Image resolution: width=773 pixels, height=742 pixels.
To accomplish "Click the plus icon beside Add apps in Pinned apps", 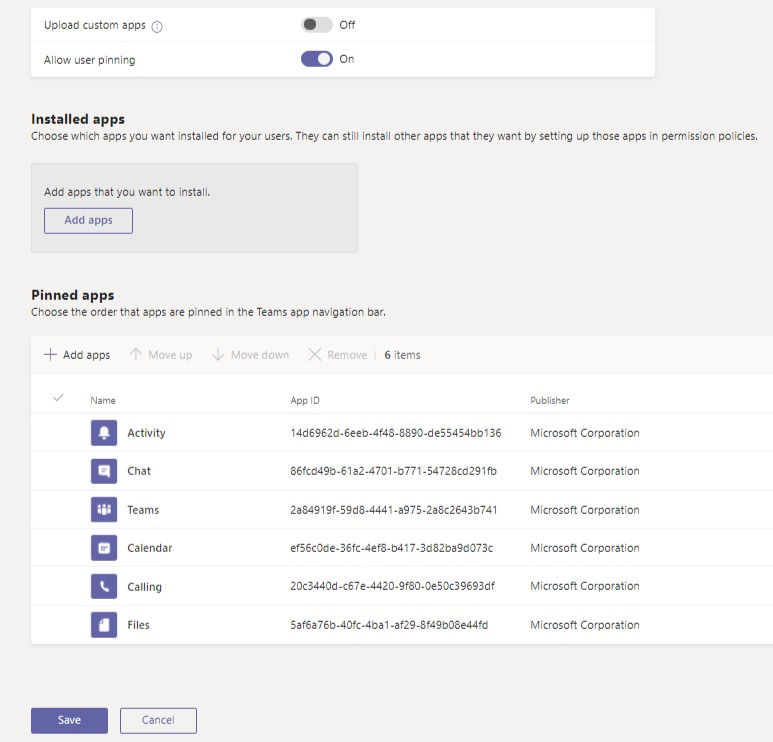I will pyautogui.click(x=50, y=354).
